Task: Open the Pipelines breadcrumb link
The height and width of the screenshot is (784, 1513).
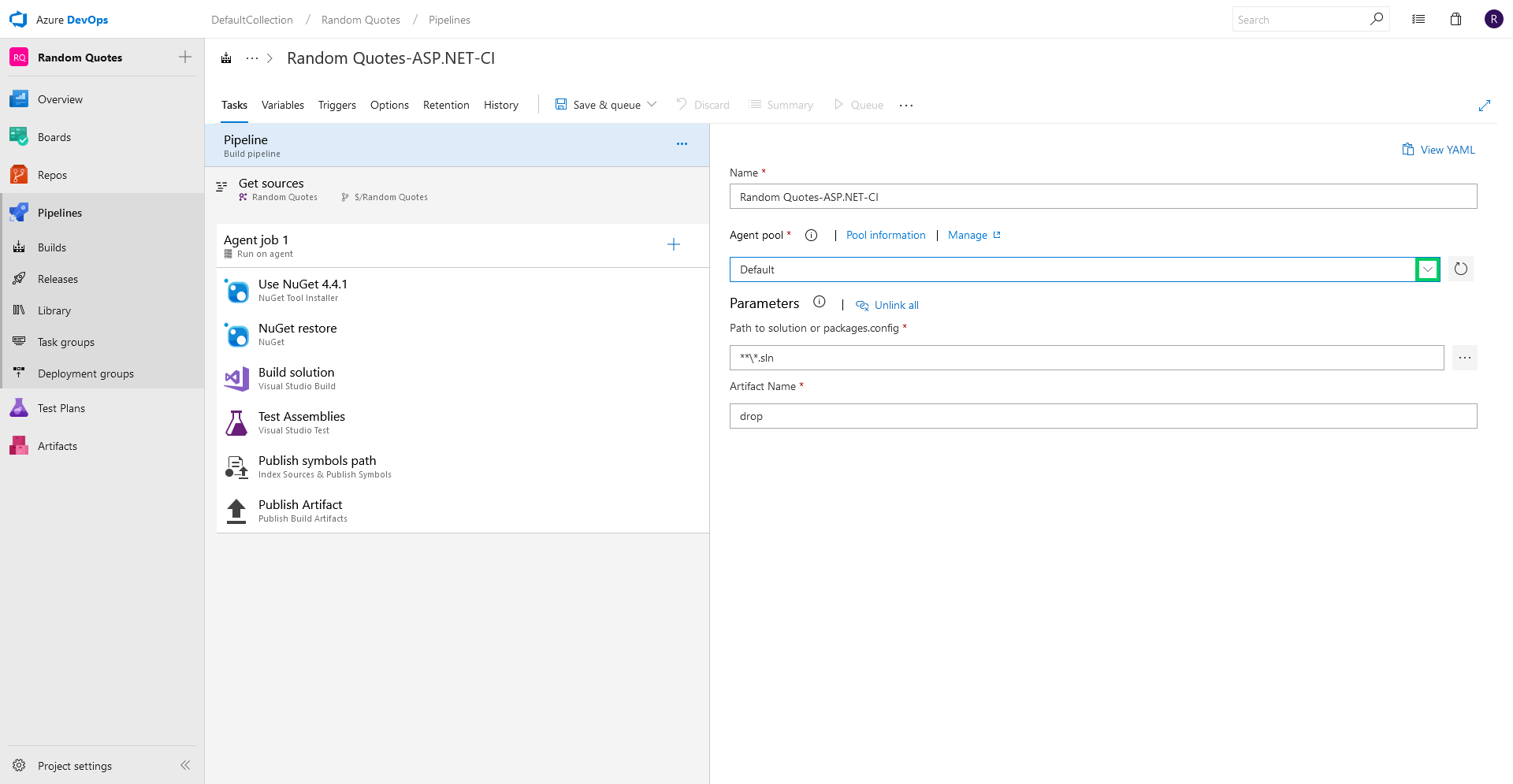Action: pyautogui.click(x=449, y=20)
